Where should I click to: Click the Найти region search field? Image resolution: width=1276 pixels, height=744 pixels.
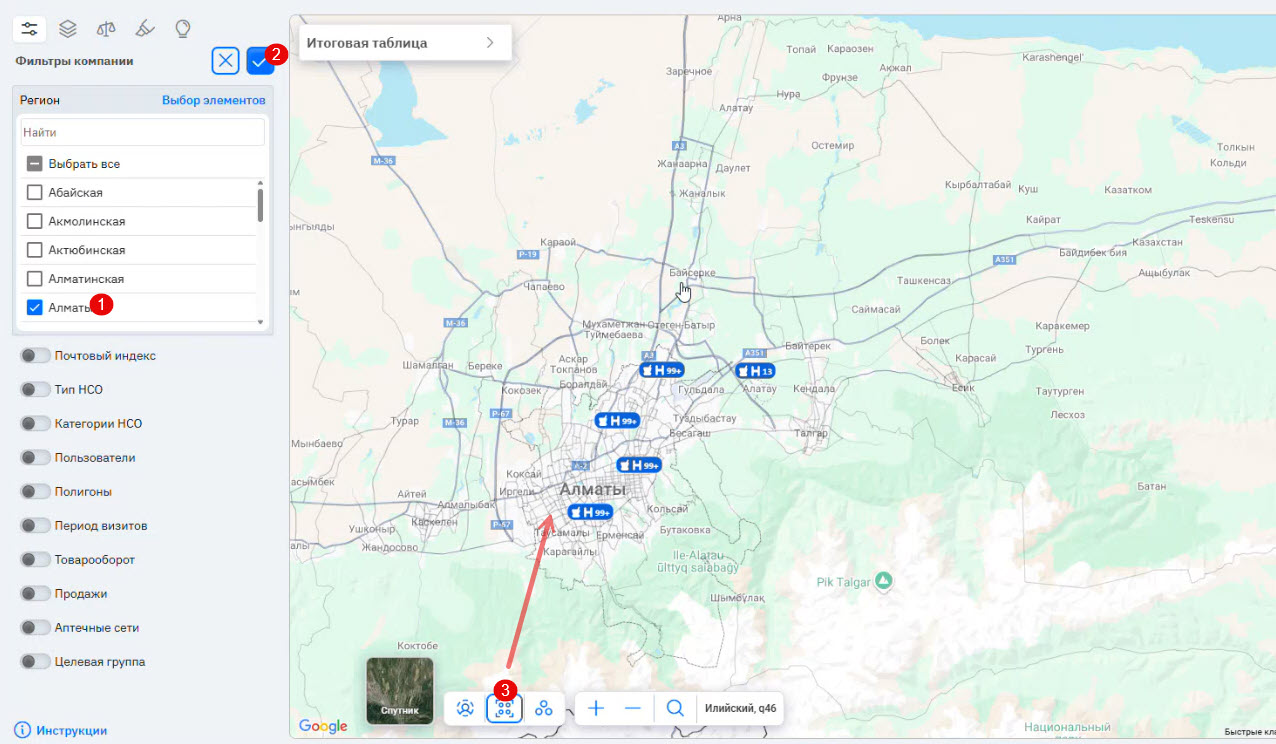[142, 132]
